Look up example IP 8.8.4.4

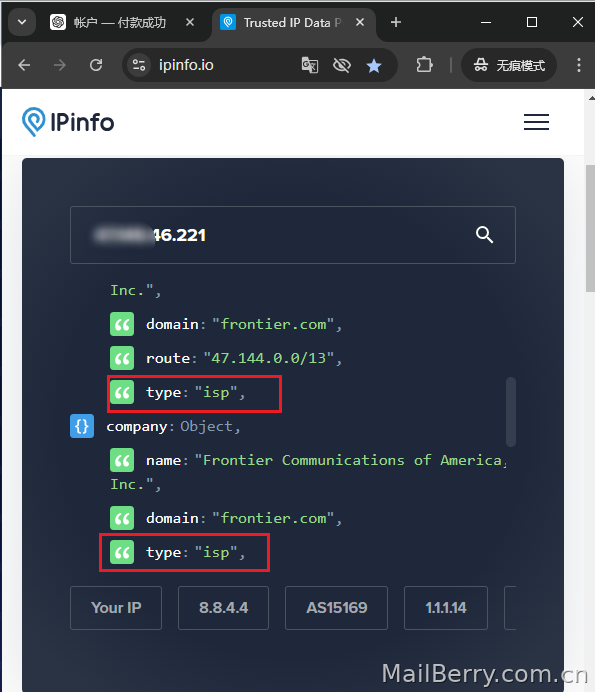click(223, 608)
